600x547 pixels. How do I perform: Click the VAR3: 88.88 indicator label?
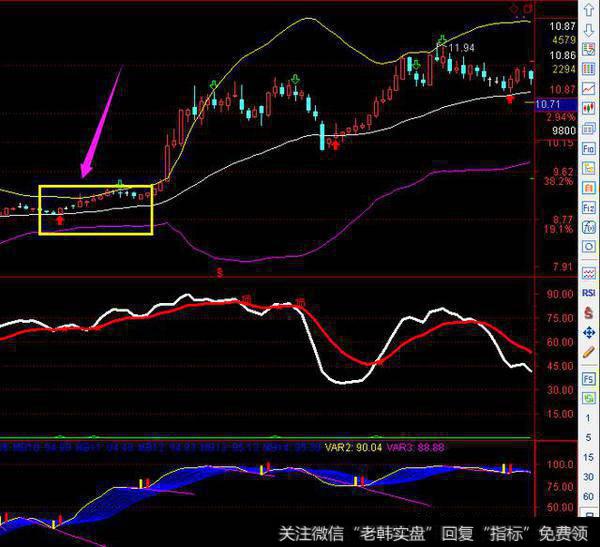point(416,447)
